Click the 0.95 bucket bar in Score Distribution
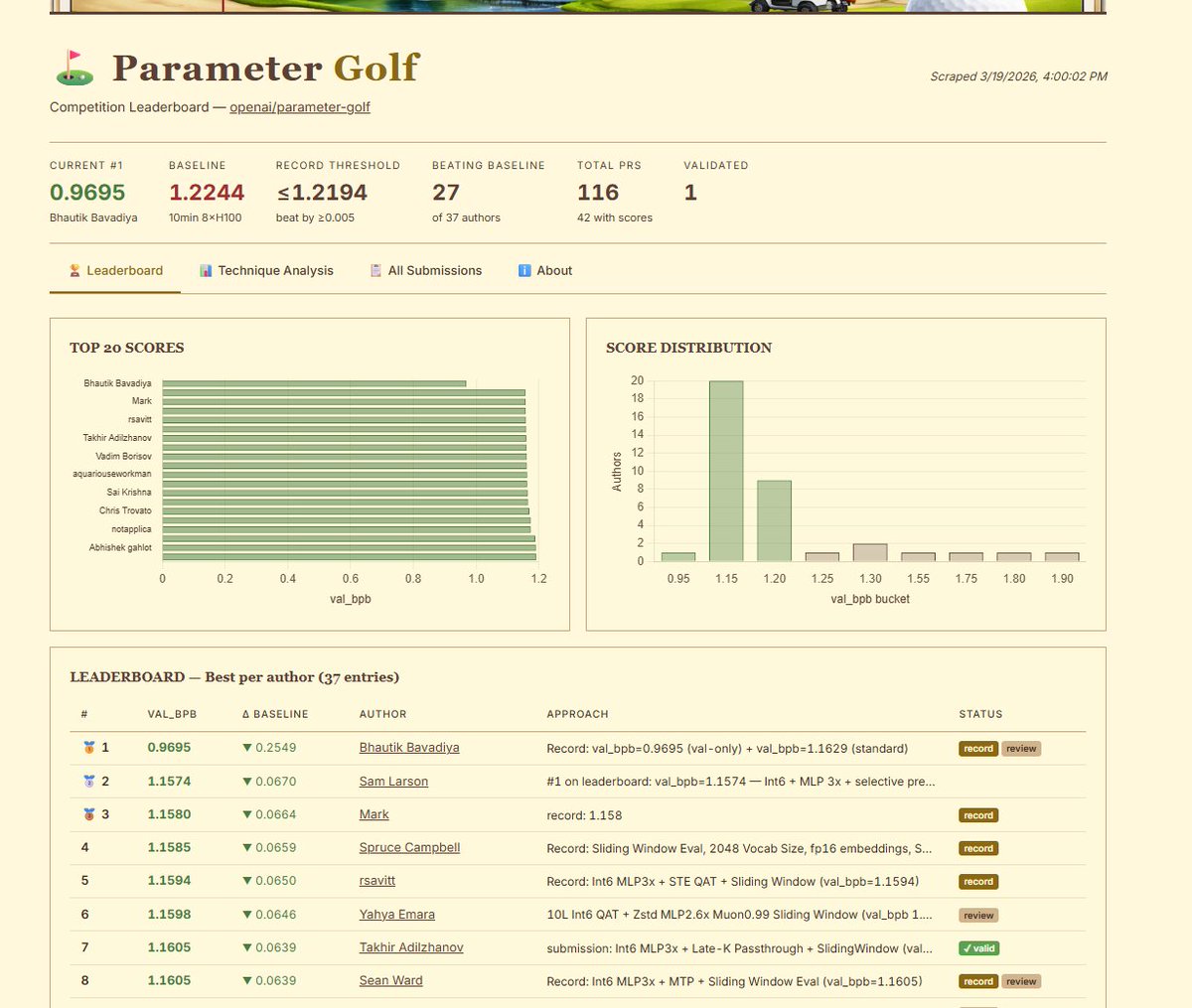 coord(678,557)
